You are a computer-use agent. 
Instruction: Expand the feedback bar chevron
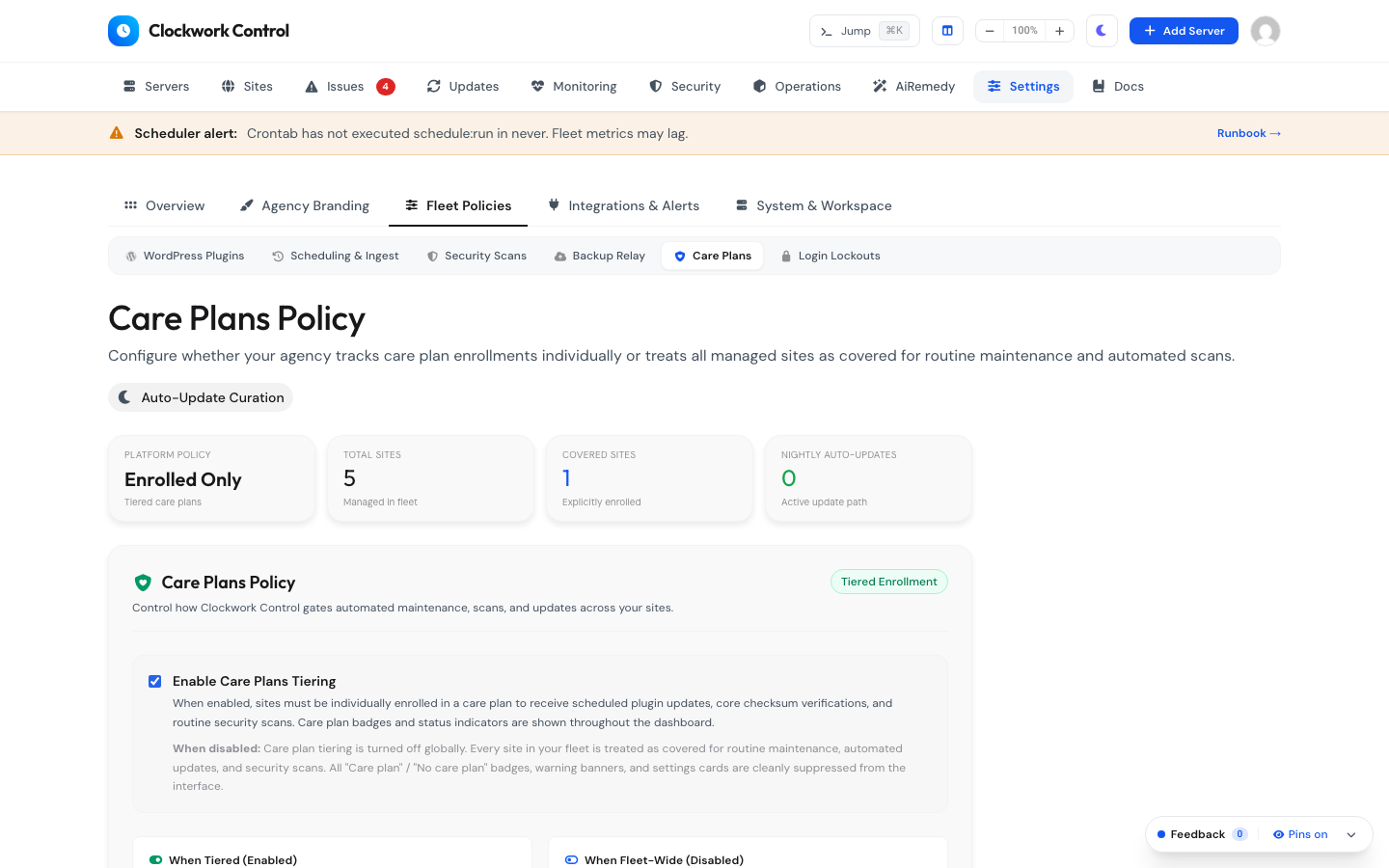(x=1351, y=835)
